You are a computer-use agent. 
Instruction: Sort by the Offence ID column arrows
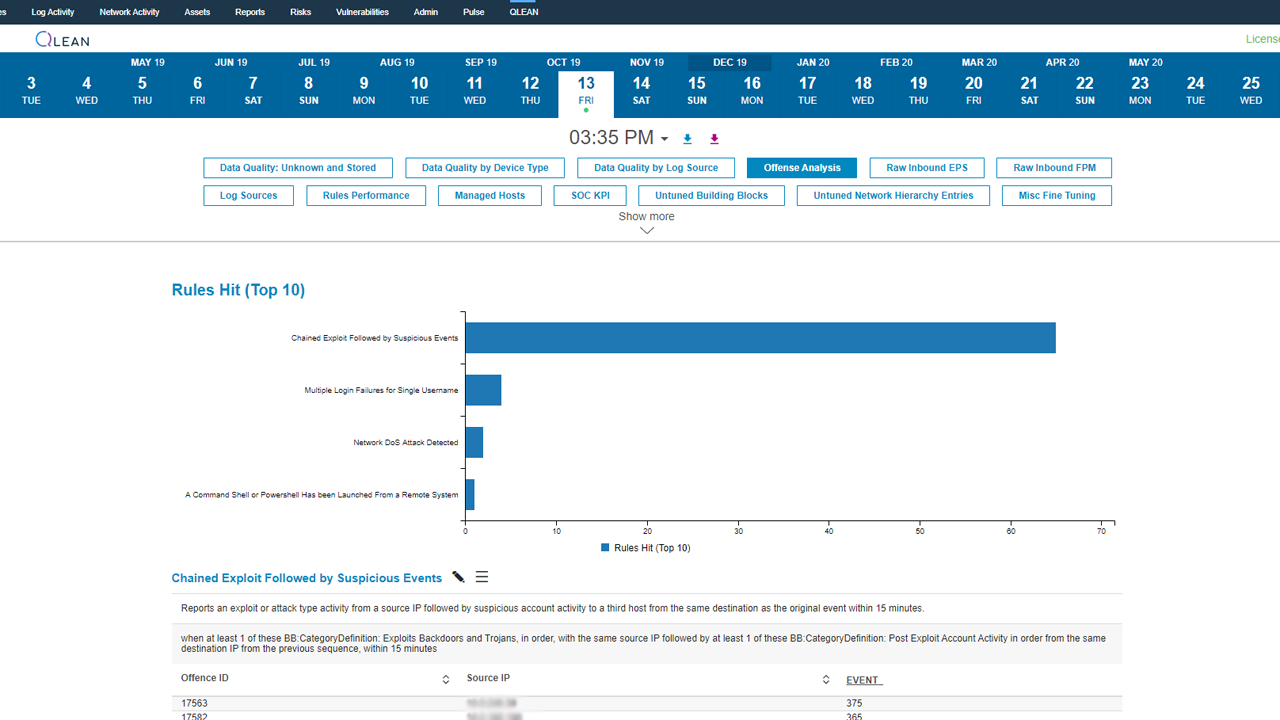click(446, 680)
